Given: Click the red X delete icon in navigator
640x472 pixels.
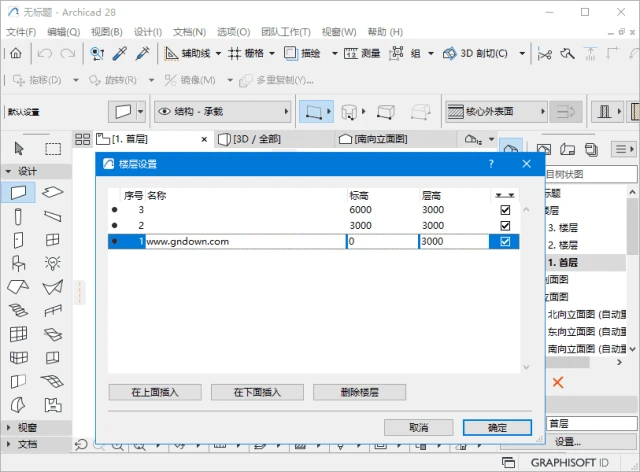Looking at the screenshot, I should point(558,383).
